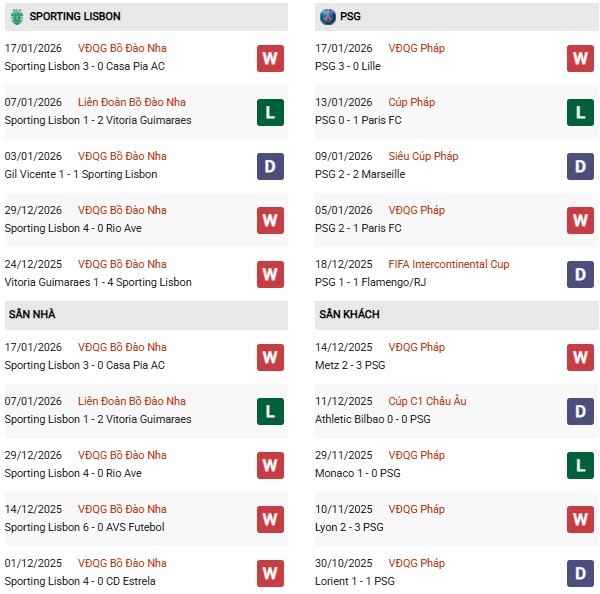Click the D badge for Lorient 1-1 PSG
Viewport: 600px width, 594px height.
[x=581, y=573]
